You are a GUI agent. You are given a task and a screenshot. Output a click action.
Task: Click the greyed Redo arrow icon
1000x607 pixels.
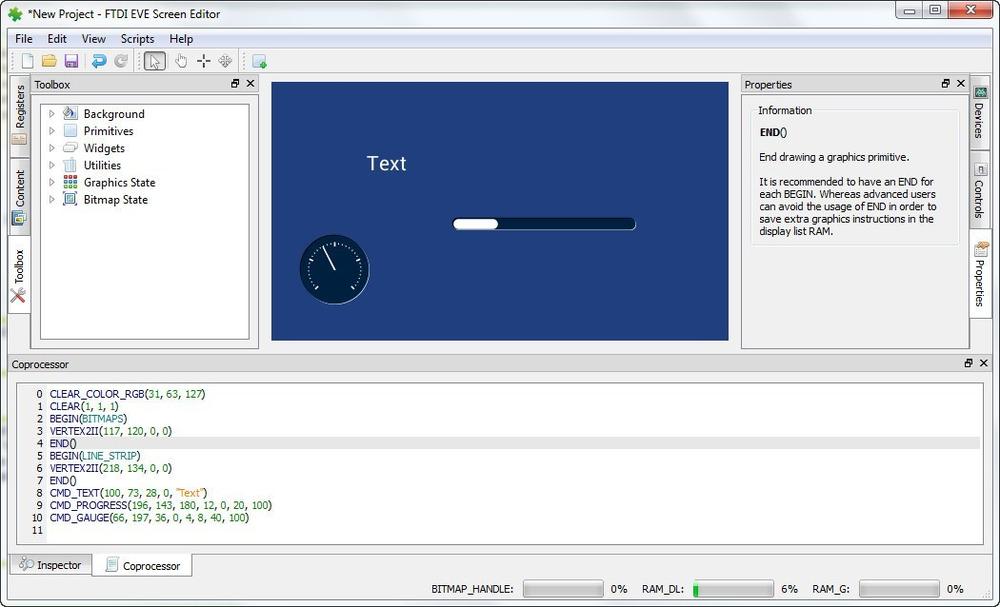coord(121,61)
